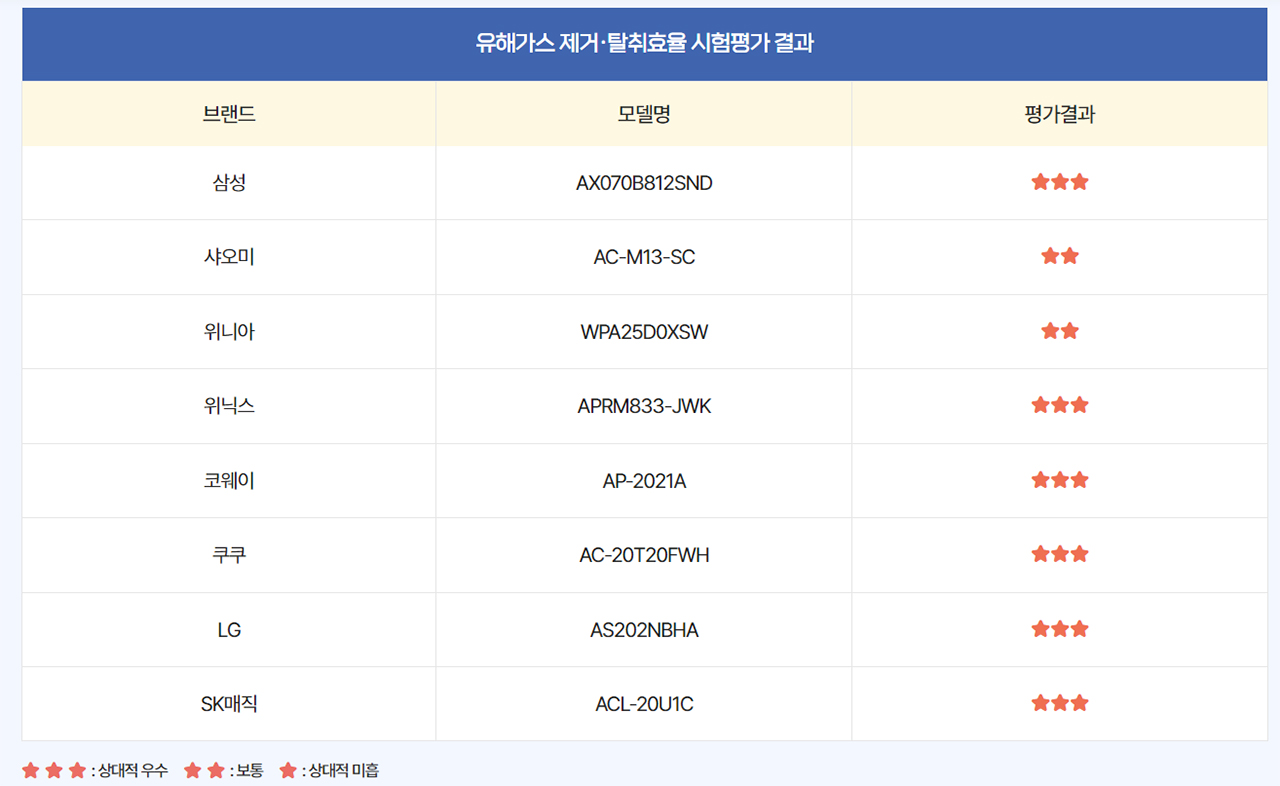
Task: Click the single-star legend icon beside 상대적 미흡
Action: click(288, 770)
